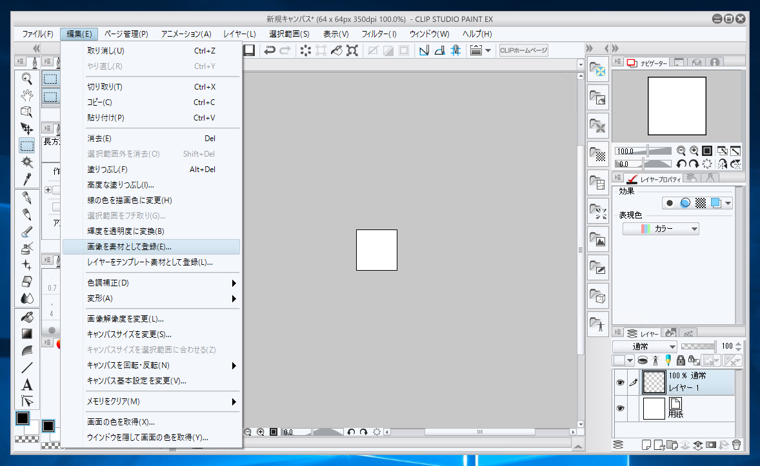Open the layer palette color dropdown arrow
Viewport: 760px width, 466px height.
630,360
